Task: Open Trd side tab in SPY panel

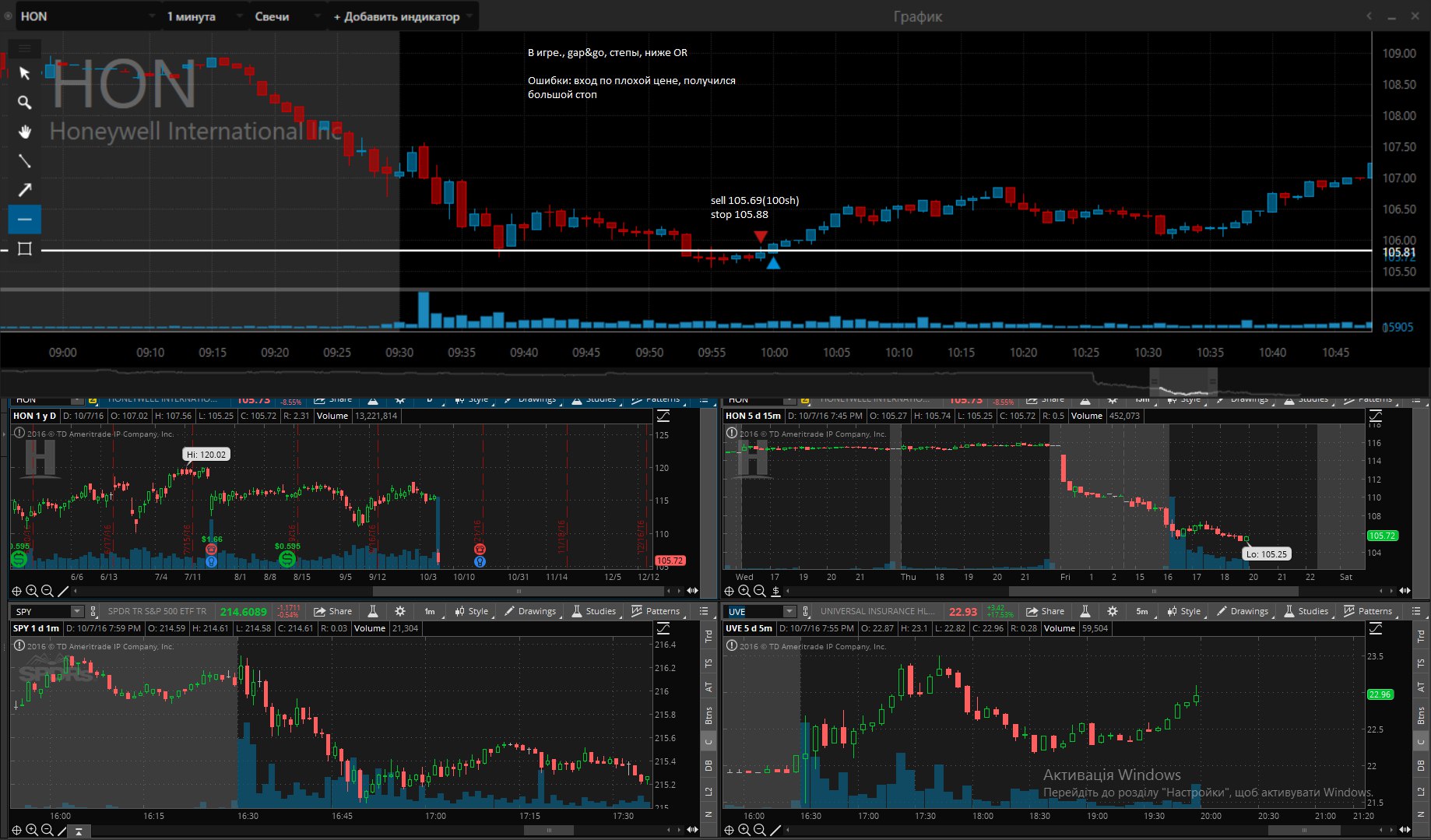Action: 708,636
